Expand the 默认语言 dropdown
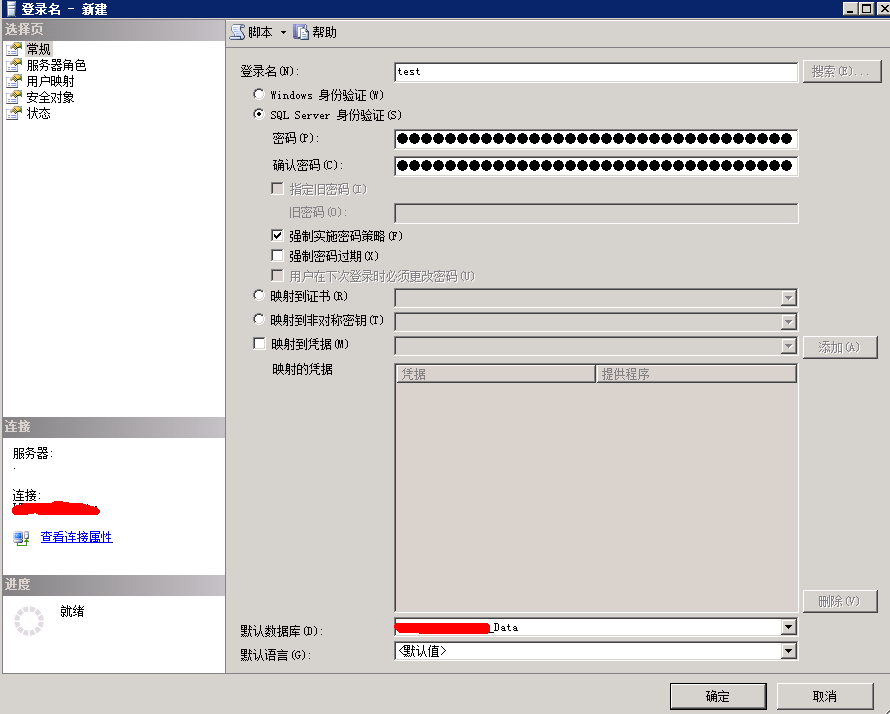Image resolution: width=890 pixels, height=714 pixels. 788,651
